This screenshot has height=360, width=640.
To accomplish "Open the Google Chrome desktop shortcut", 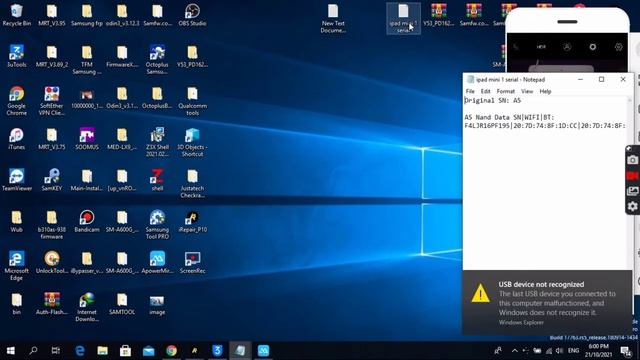I will (16, 101).
